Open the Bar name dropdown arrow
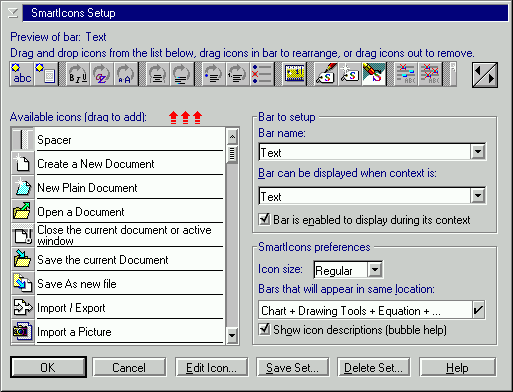513x392 pixels. point(478,152)
